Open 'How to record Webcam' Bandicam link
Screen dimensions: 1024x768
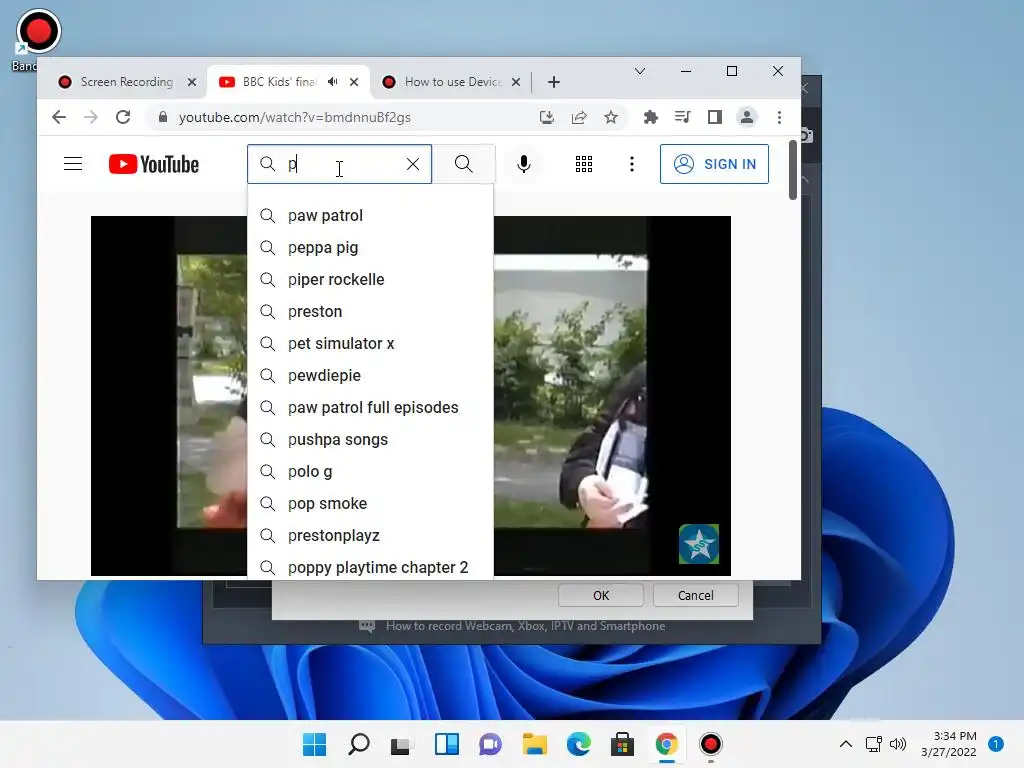coord(525,626)
